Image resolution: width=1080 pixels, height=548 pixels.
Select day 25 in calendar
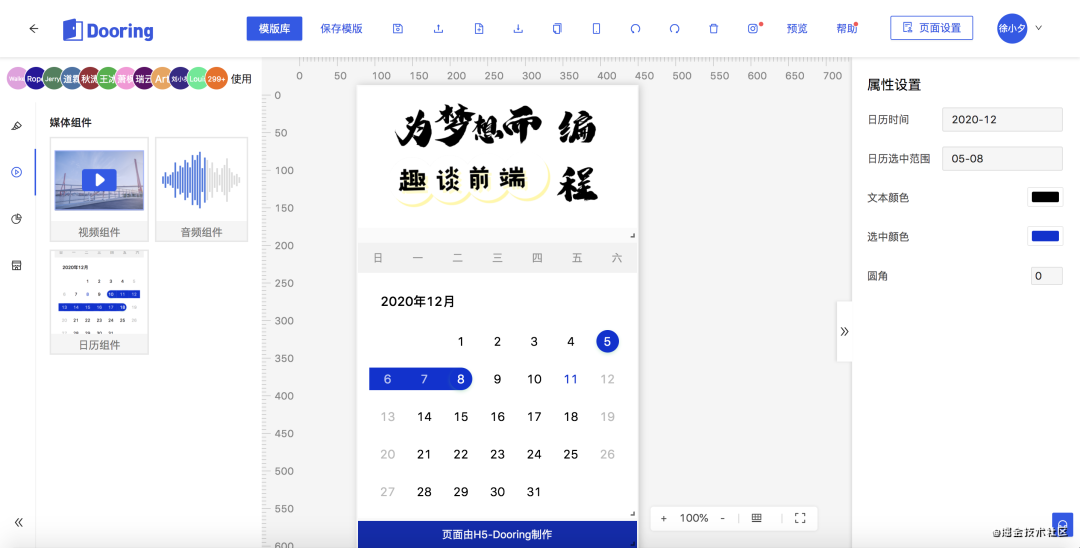point(570,454)
